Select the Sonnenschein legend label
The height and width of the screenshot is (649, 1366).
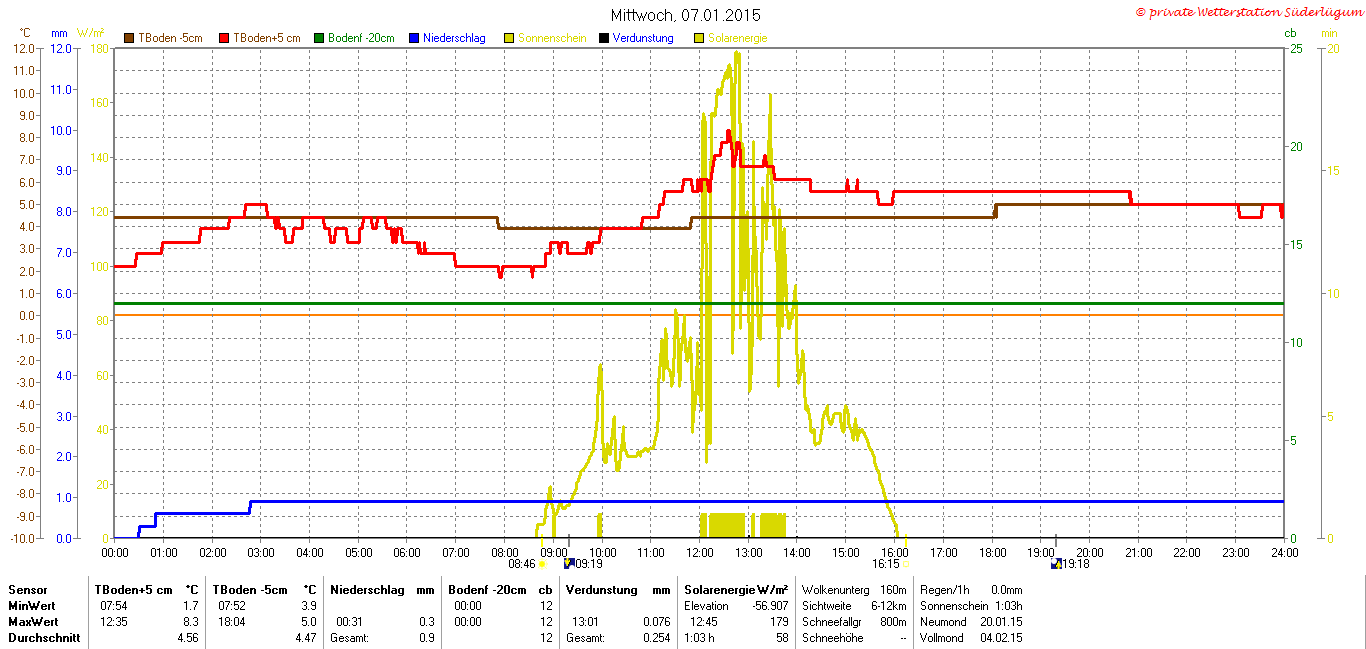pos(551,38)
